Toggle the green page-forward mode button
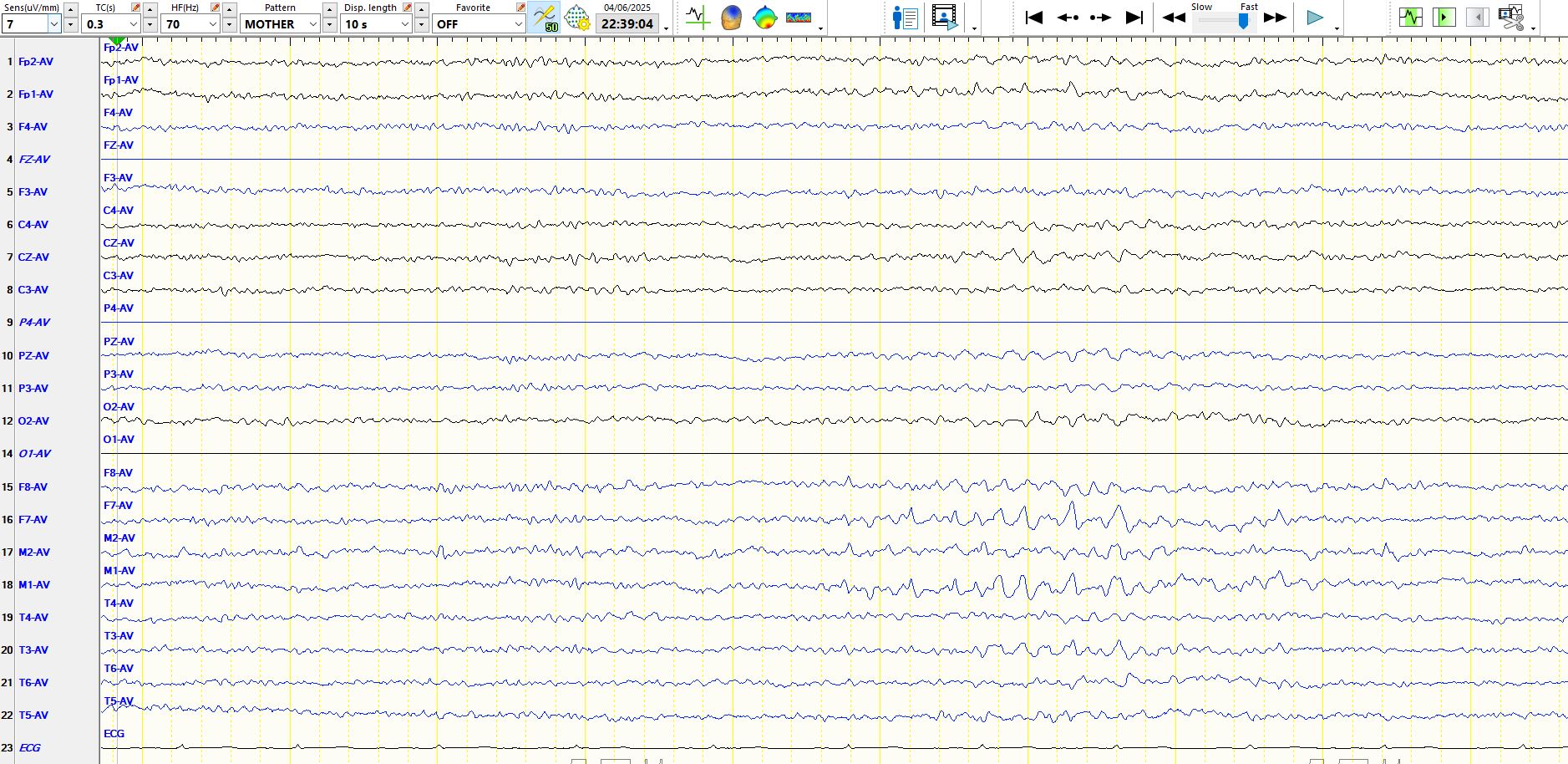 1444,18
